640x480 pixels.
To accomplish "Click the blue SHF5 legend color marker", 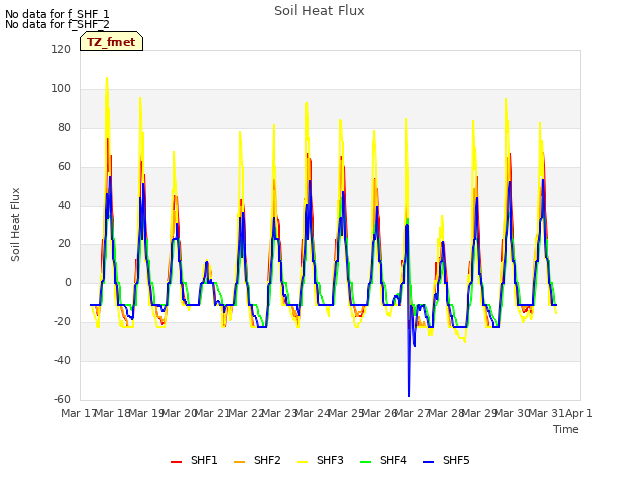I will (x=429, y=462).
